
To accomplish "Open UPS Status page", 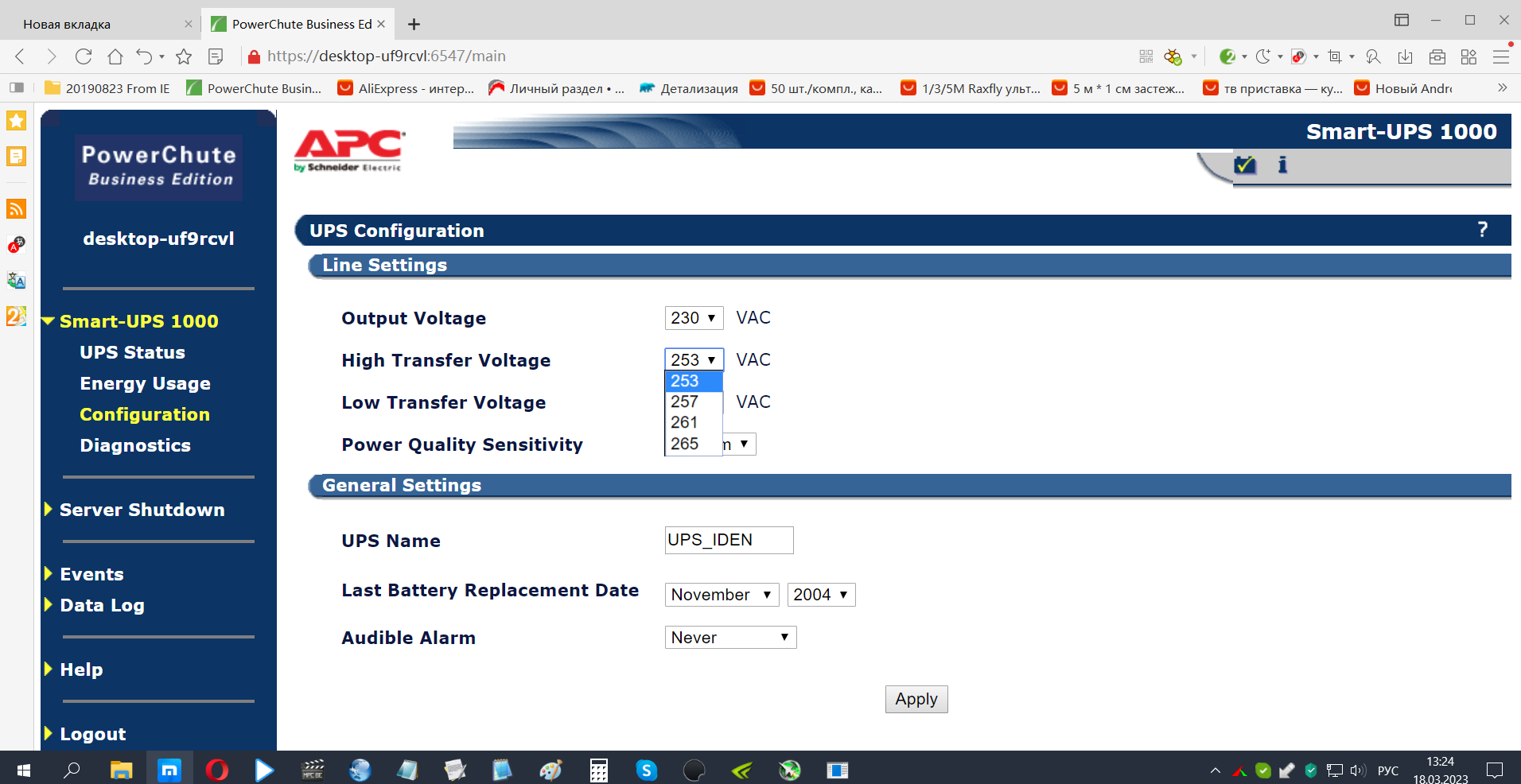I will click(132, 352).
